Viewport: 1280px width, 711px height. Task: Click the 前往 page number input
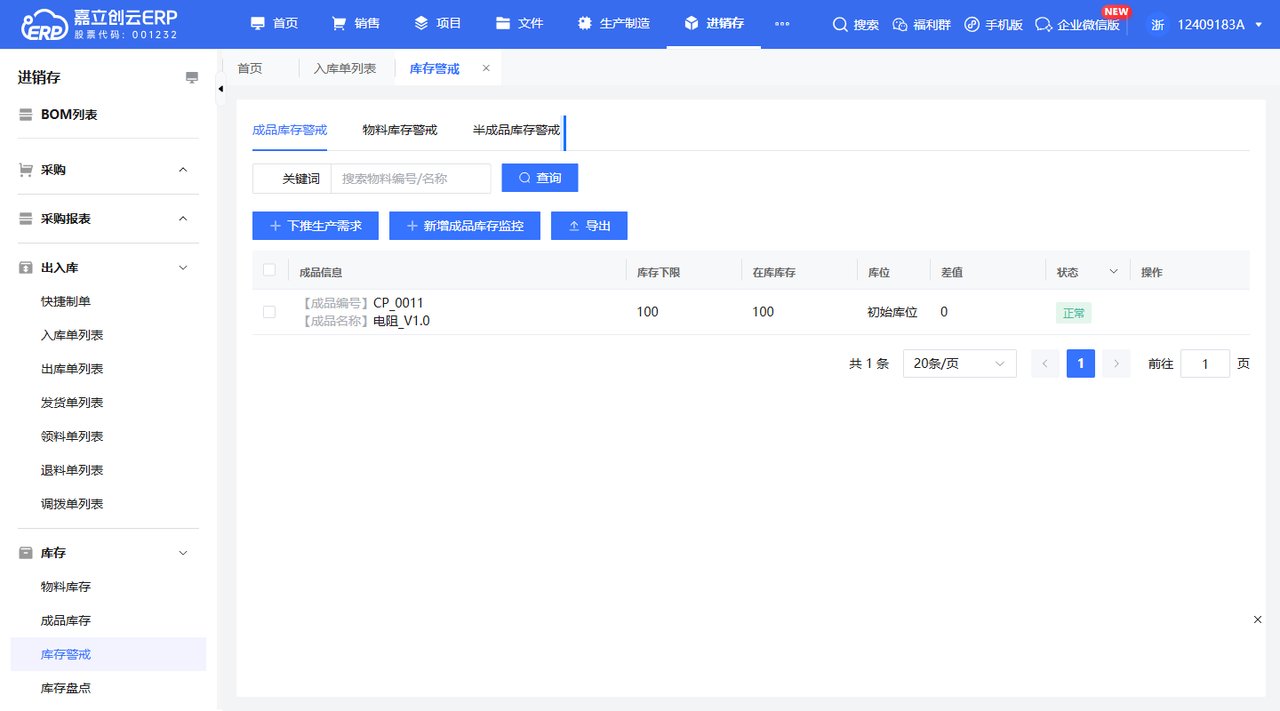pos(1205,364)
